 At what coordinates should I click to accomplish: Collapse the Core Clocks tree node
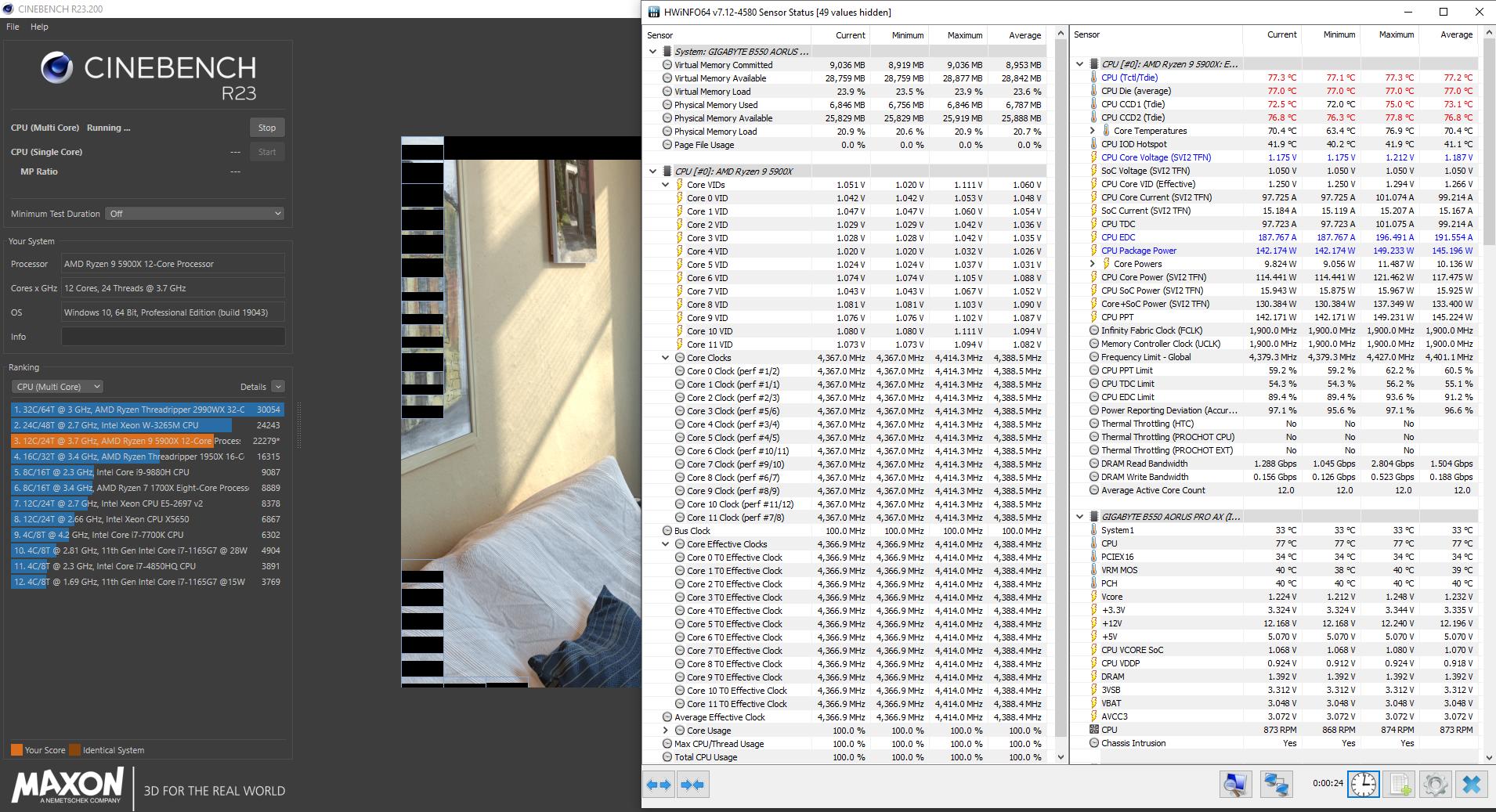click(666, 358)
